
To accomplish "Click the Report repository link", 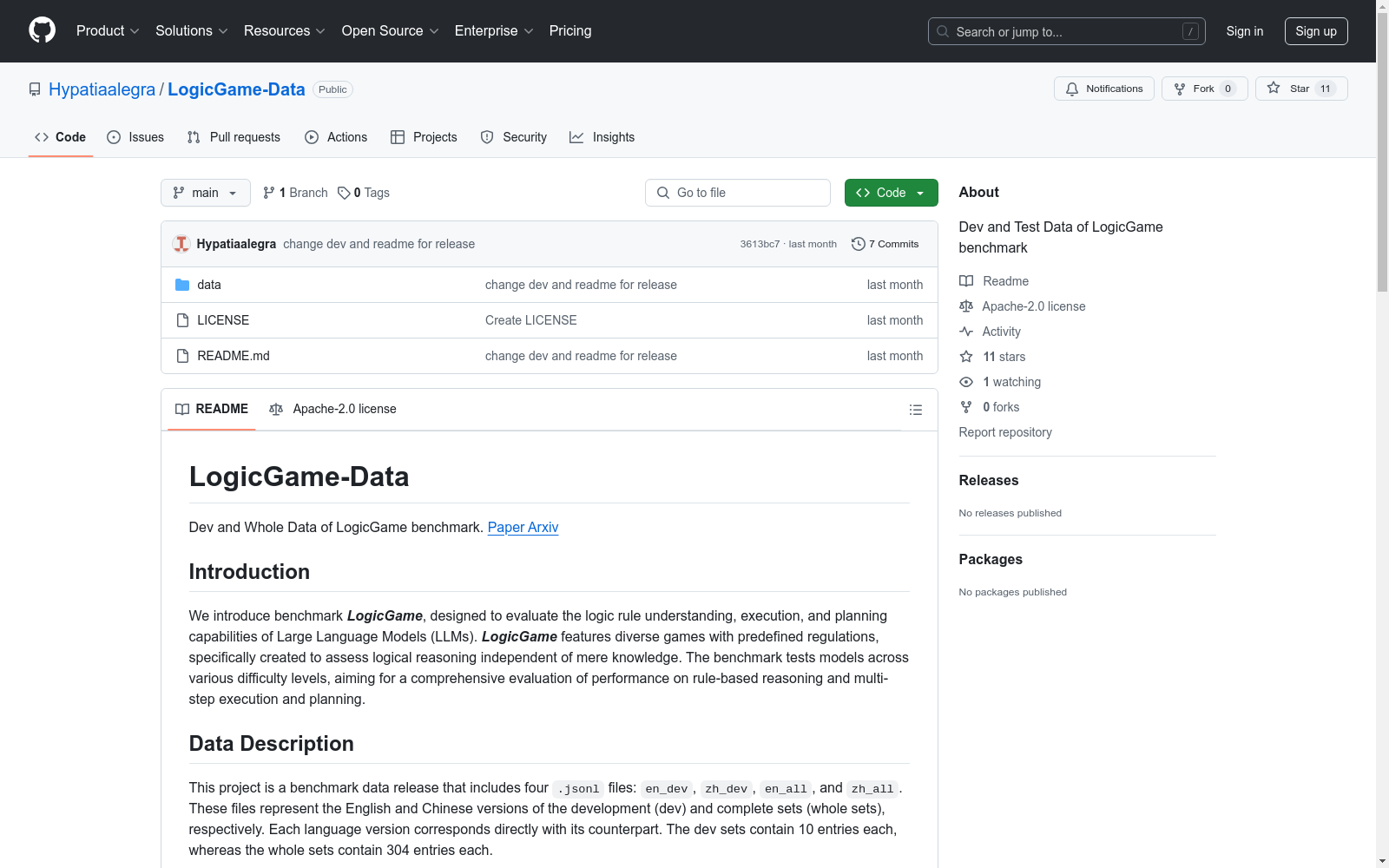I will [1005, 432].
